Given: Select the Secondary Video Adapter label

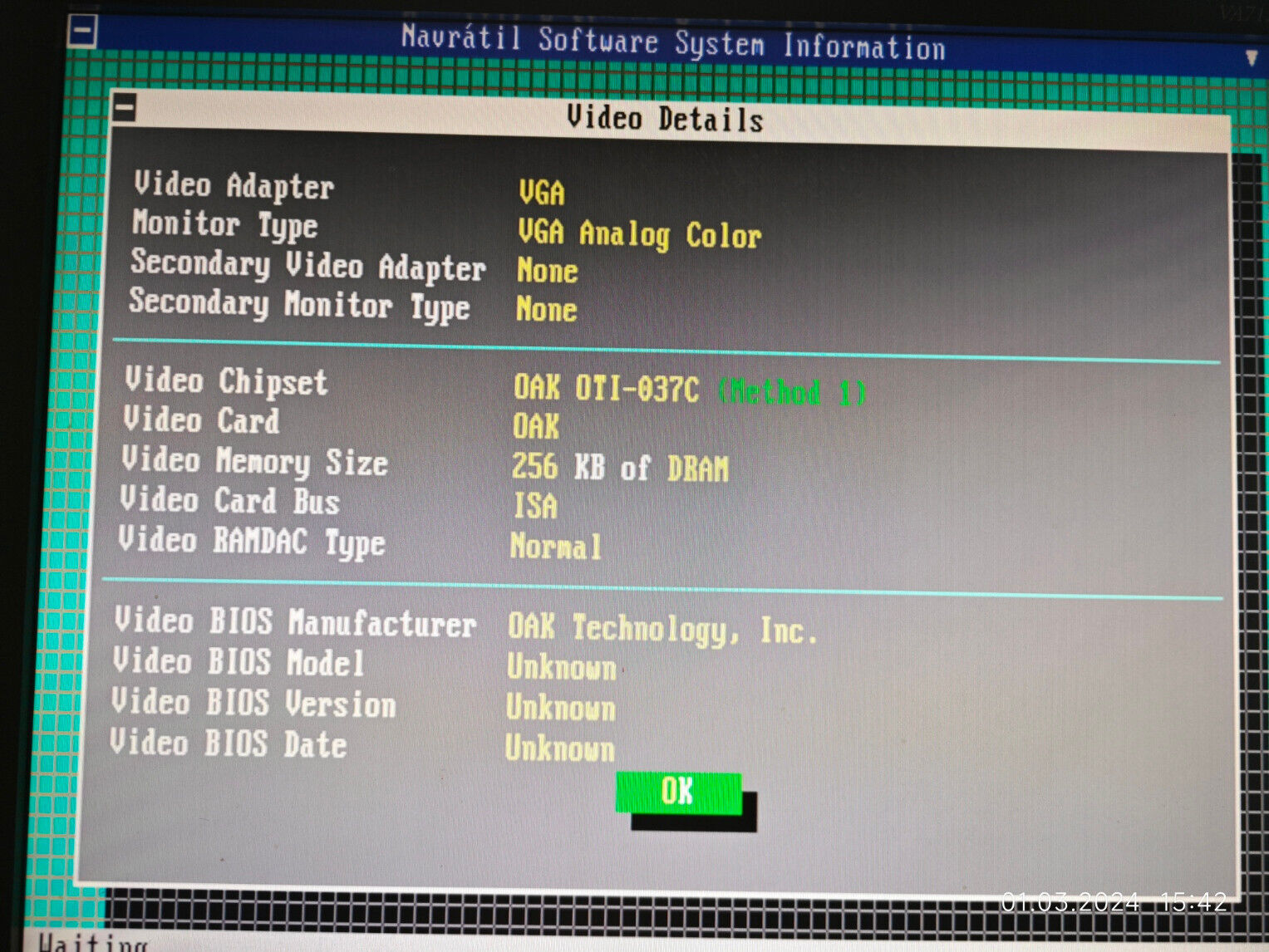Looking at the screenshot, I should 308,266.
